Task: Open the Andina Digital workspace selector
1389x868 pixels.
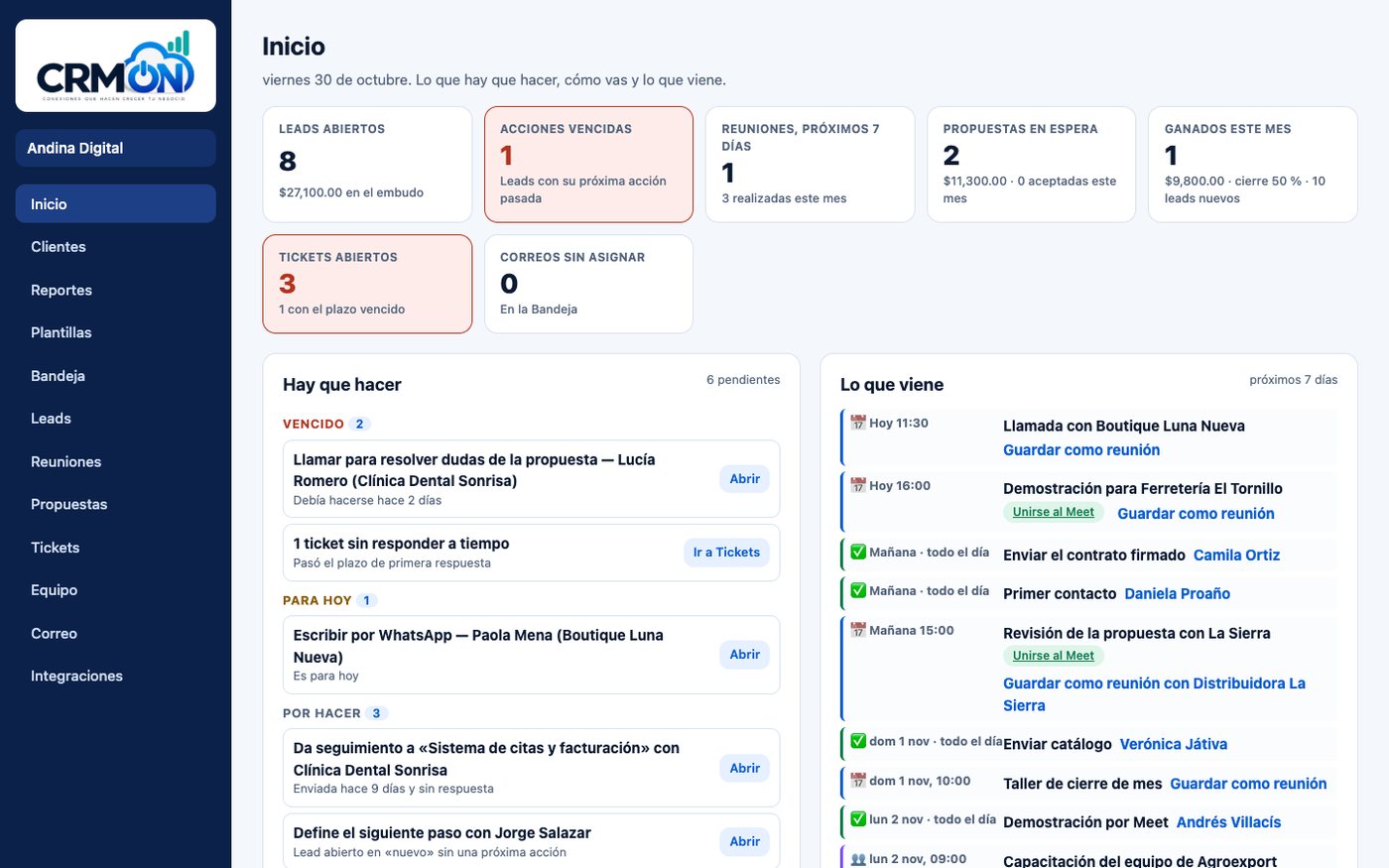Action: pyautogui.click(x=115, y=148)
